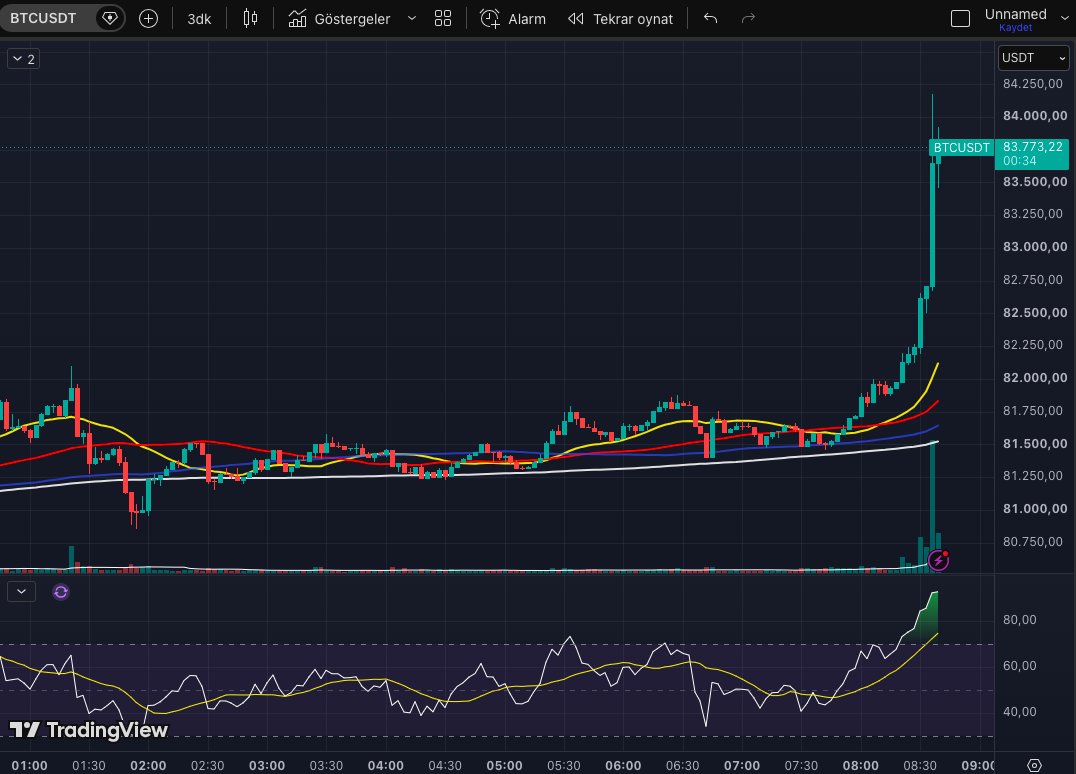Image resolution: width=1076 pixels, height=774 pixels.
Task: Open the indicator templates grid icon
Action: pyautogui.click(x=443, y=19)
